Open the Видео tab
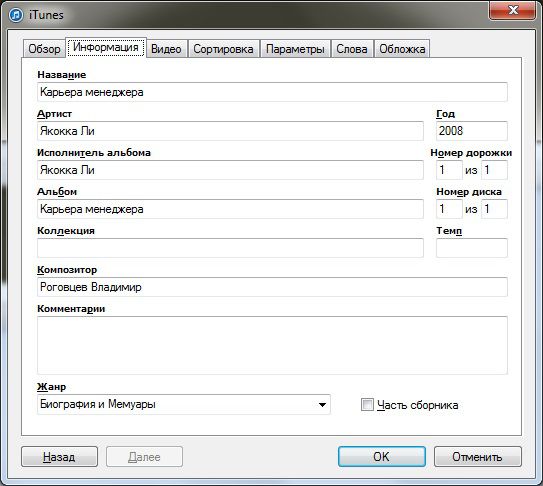Screen dimensions: 543x486 click(x=166, y=49)
